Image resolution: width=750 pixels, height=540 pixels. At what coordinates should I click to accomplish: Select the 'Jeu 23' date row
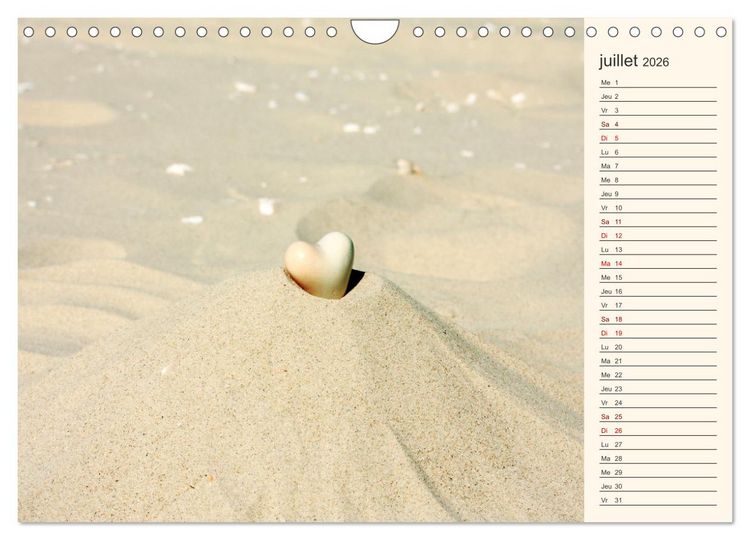click(658, 388)
